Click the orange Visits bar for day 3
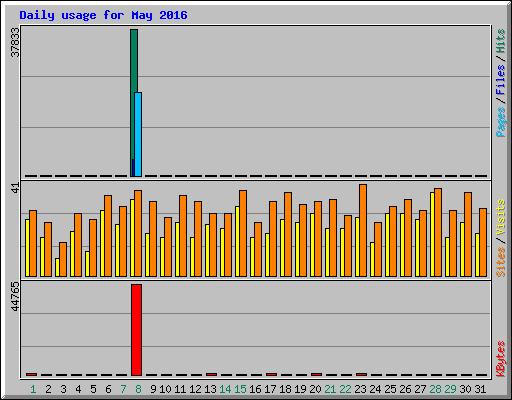 (63, 259)
